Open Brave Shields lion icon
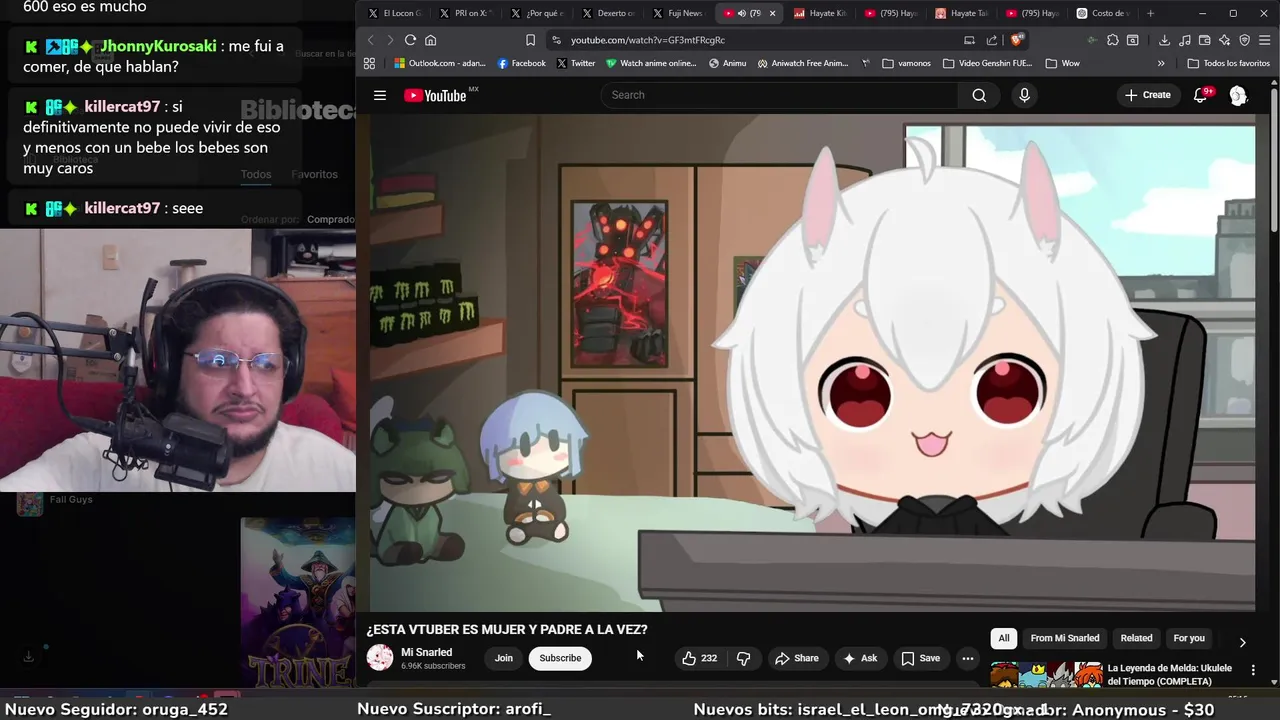Image resolution: width=1280 pixels, height=720 pixels. tap(1017, 40)
